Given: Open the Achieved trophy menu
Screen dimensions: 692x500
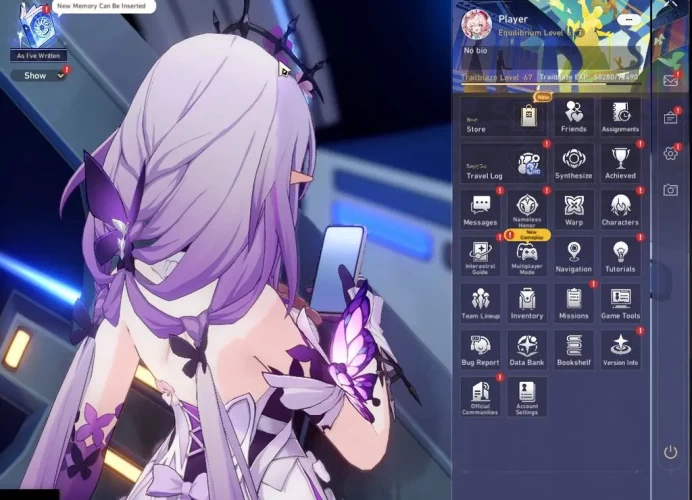Looking at the screenshot, I should [x=620, y=163].
